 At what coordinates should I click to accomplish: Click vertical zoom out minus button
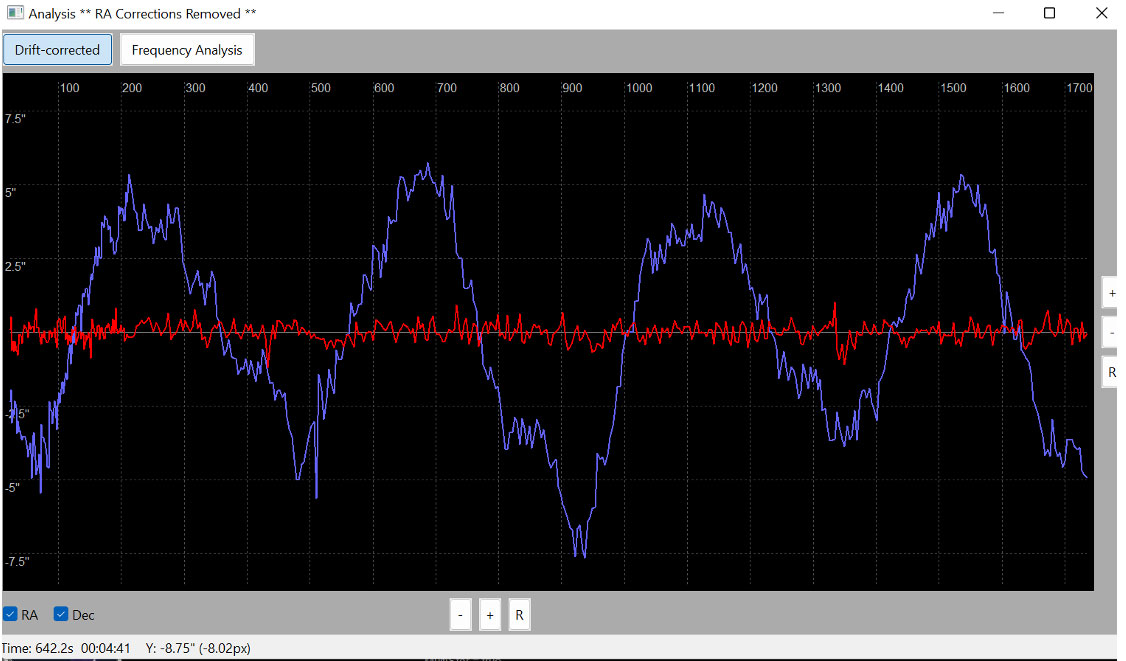1111,333
